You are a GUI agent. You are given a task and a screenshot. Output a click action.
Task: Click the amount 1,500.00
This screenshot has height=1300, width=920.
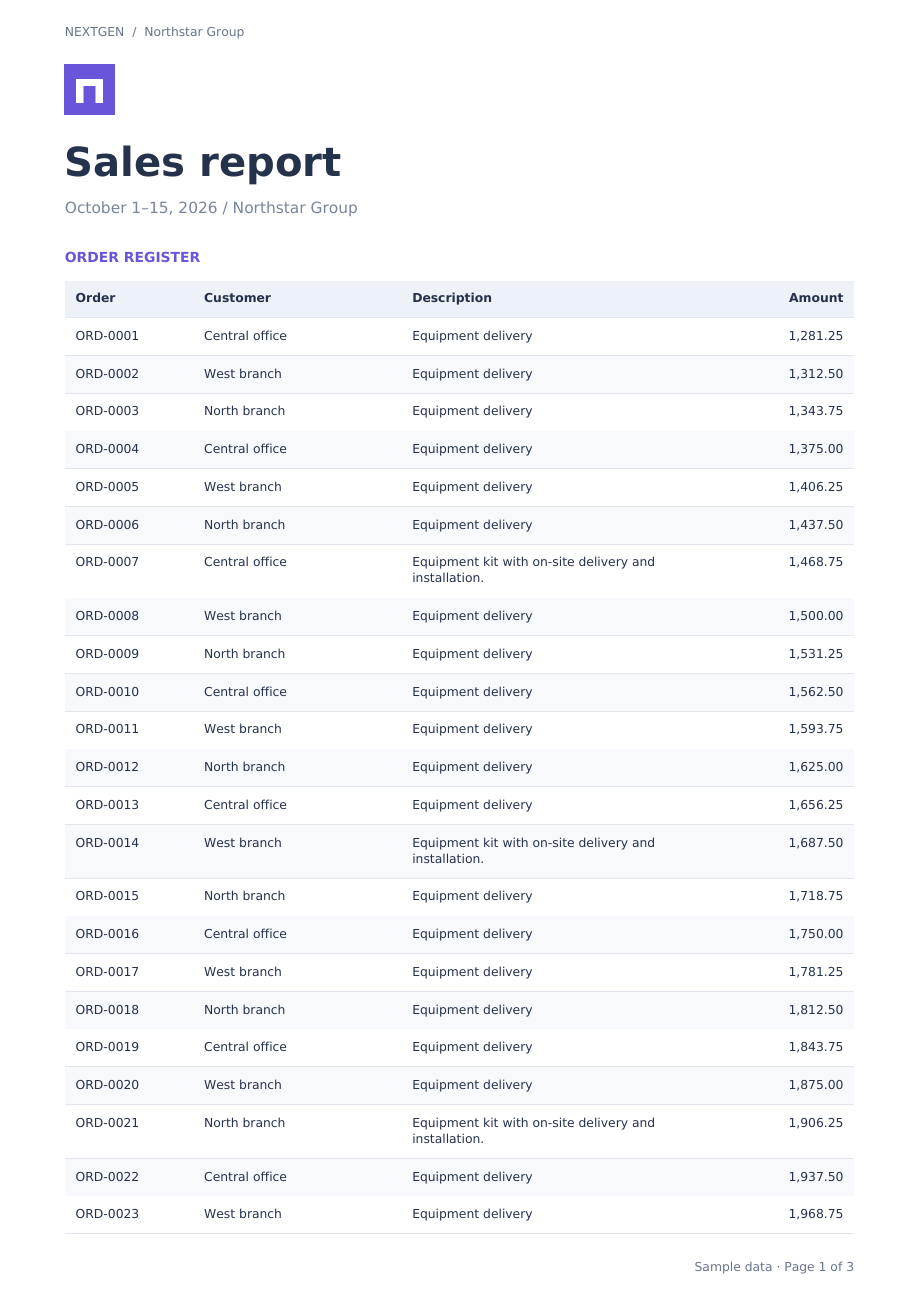(x=816, y=616)
